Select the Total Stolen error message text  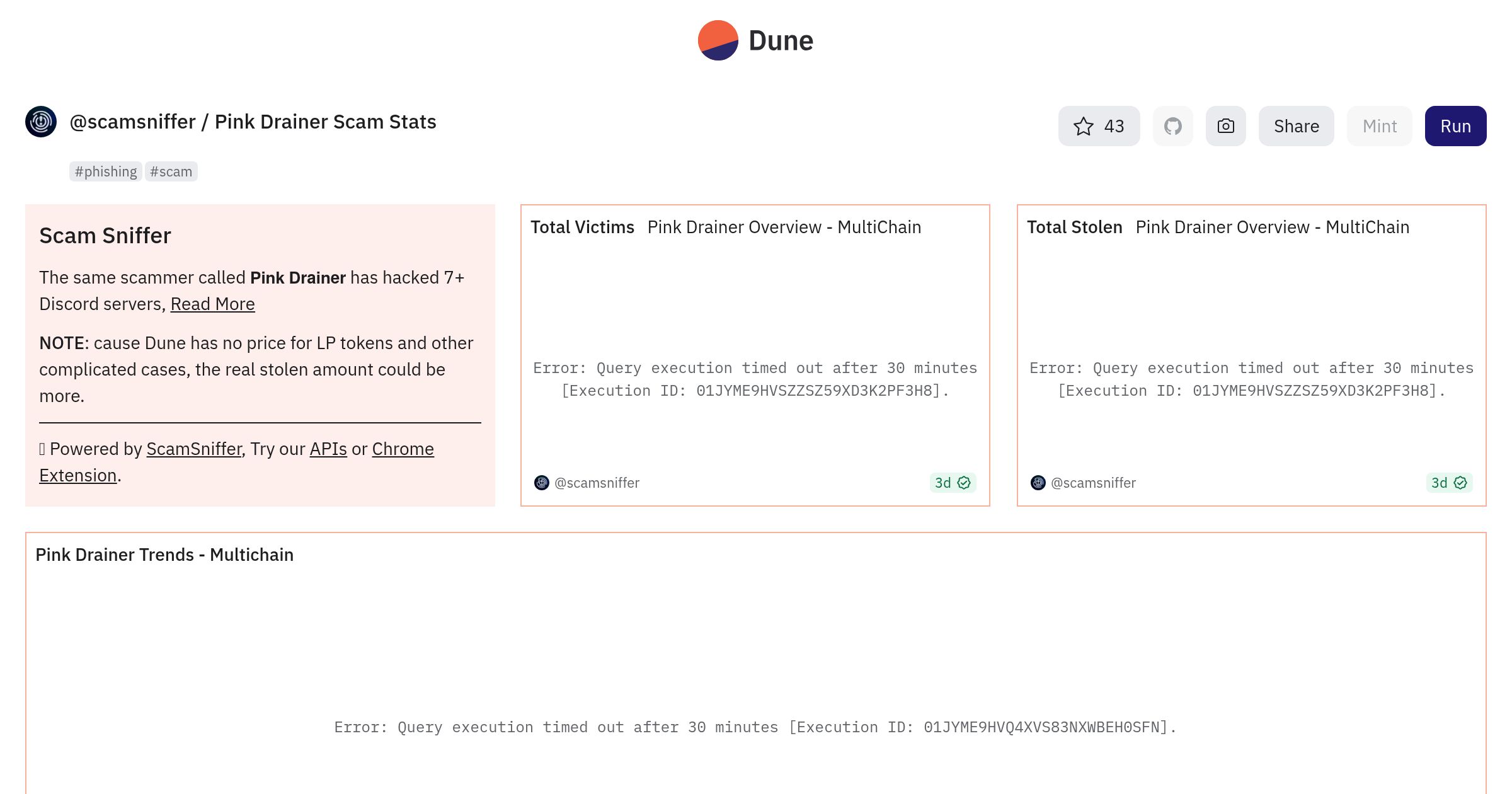coord(1251,379)
